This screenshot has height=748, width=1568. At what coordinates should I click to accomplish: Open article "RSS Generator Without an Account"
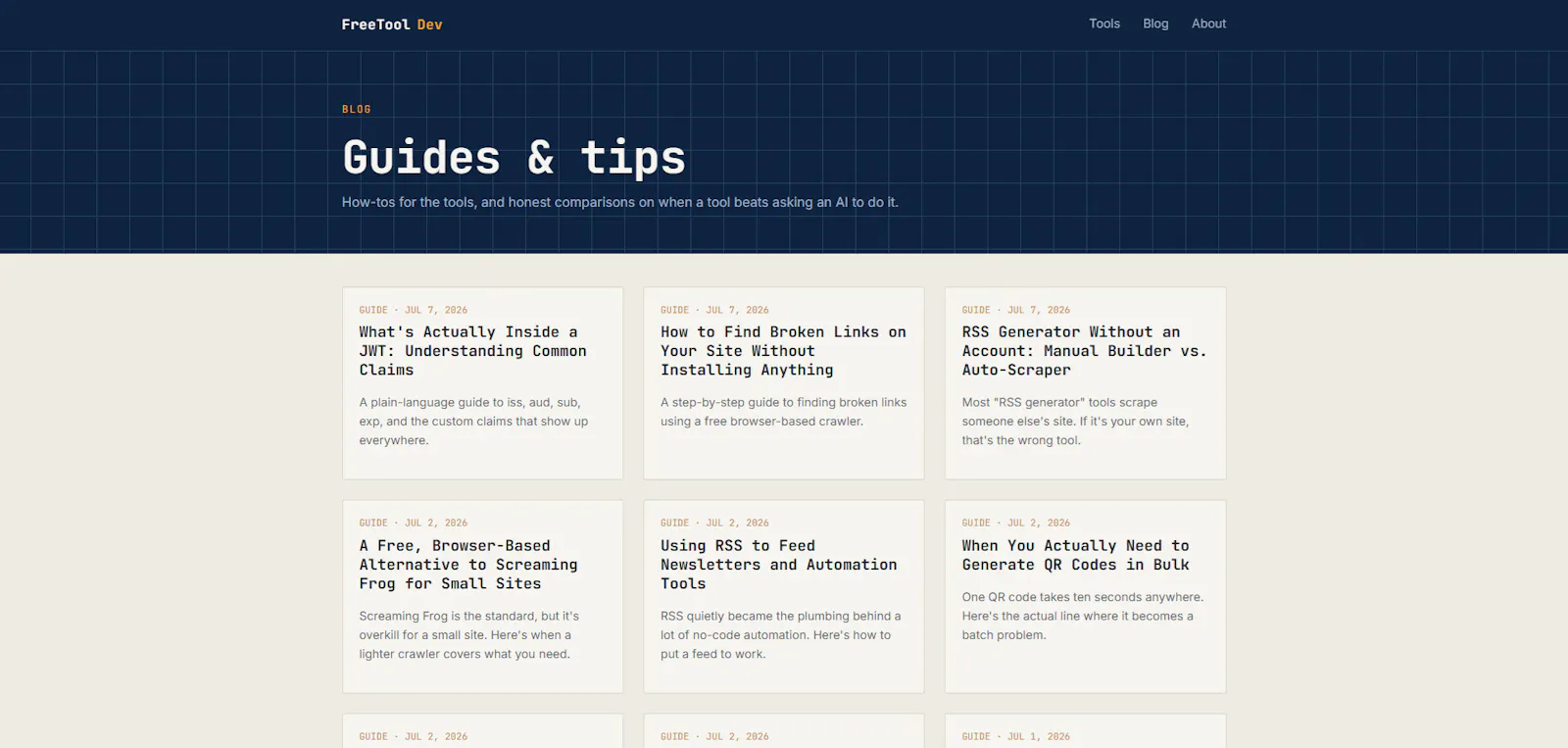[1084, 351]
